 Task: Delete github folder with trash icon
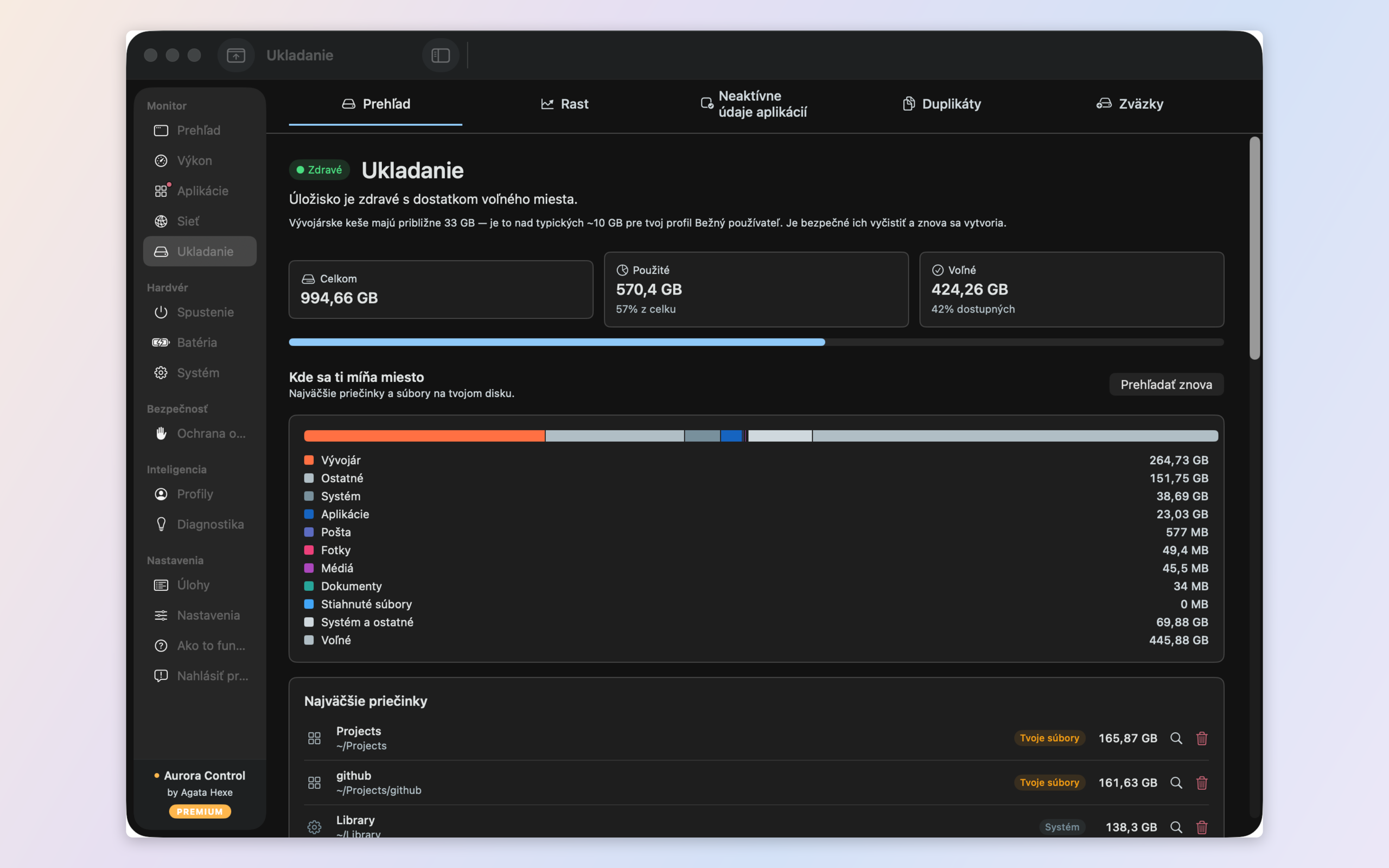(1202, 782)
